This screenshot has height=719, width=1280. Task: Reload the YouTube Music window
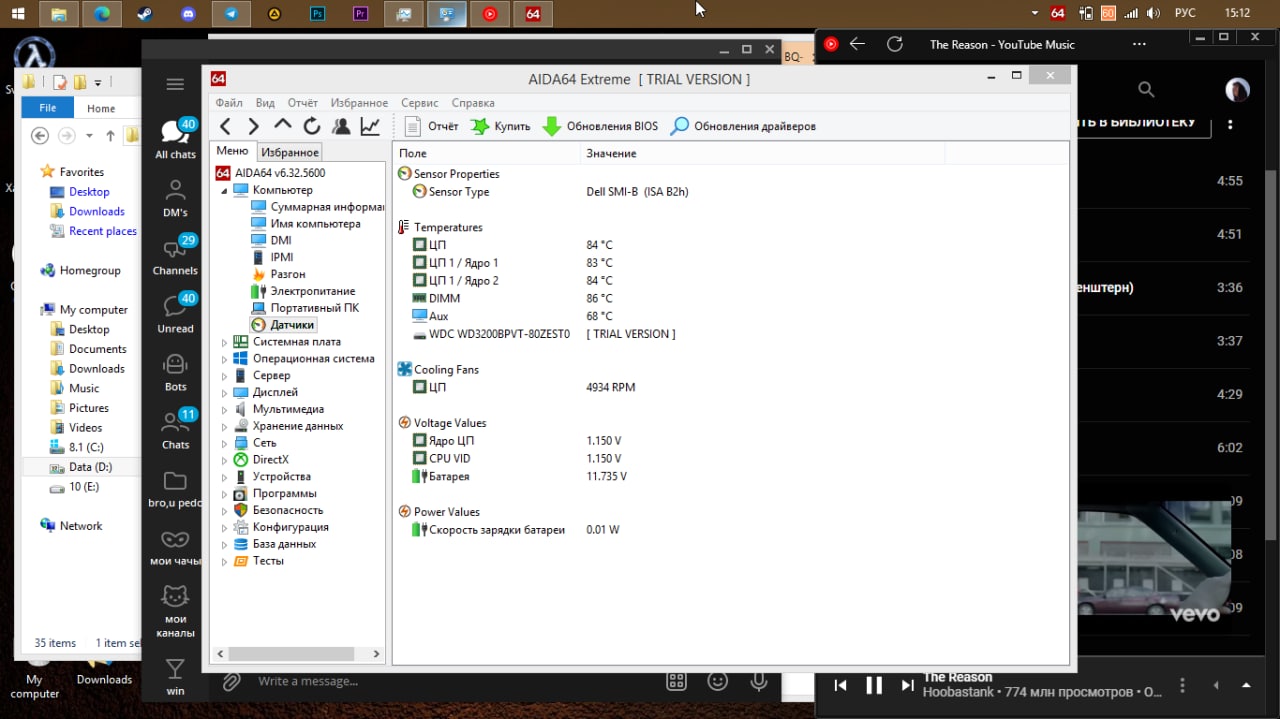(894, 44)
